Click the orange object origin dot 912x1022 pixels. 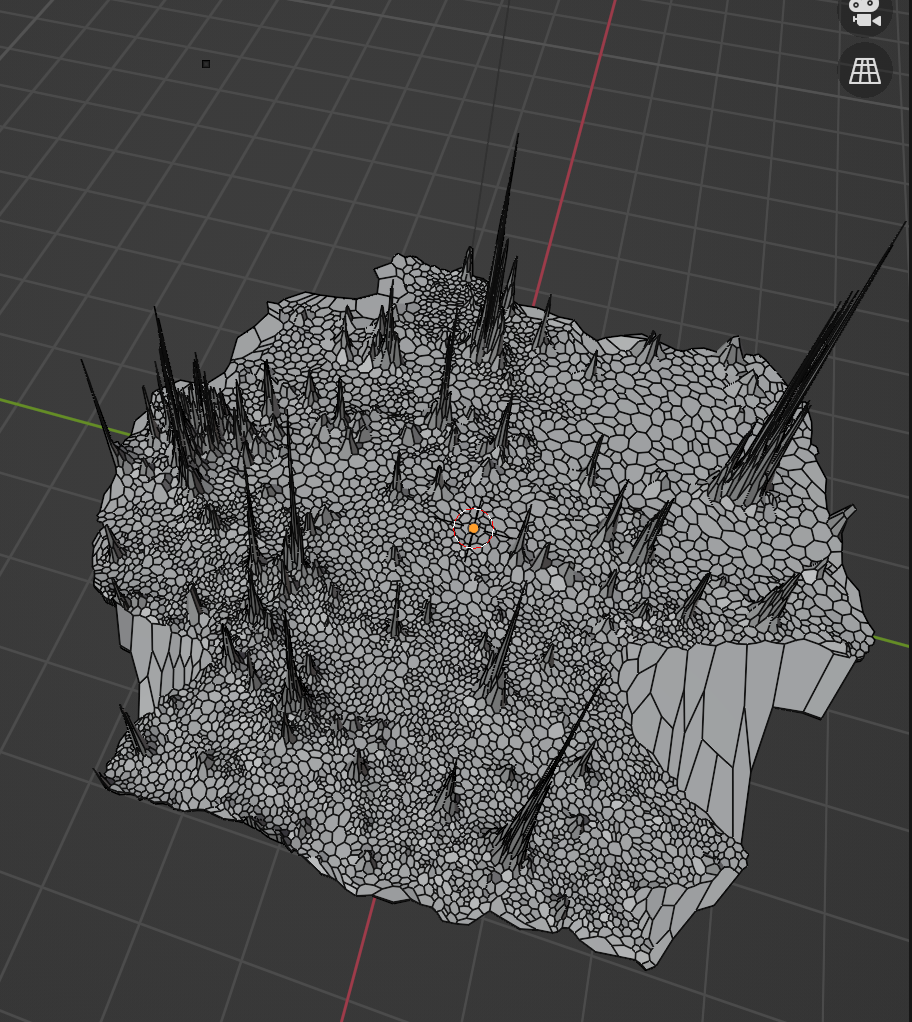[473, 528]
